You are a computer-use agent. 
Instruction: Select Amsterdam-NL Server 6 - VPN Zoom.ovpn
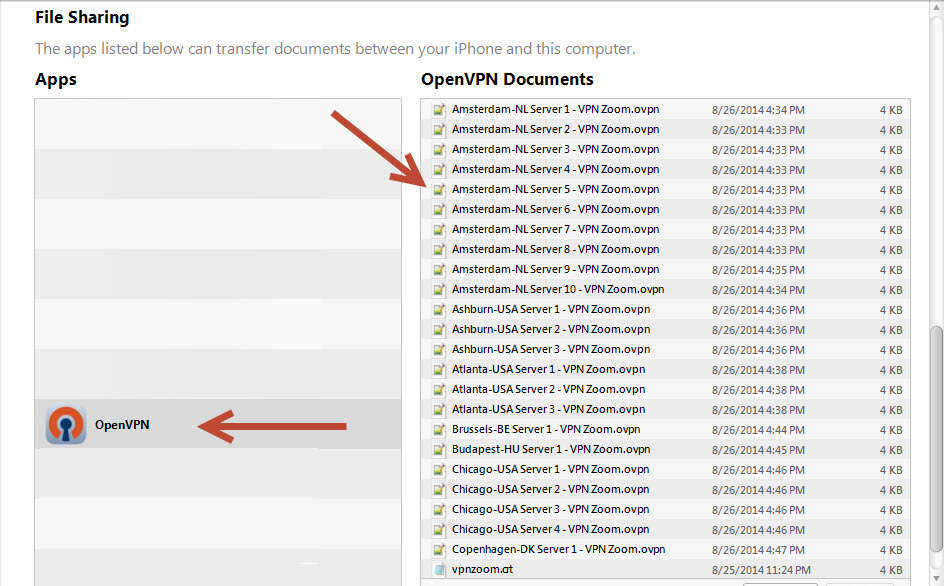pos(555,209)
